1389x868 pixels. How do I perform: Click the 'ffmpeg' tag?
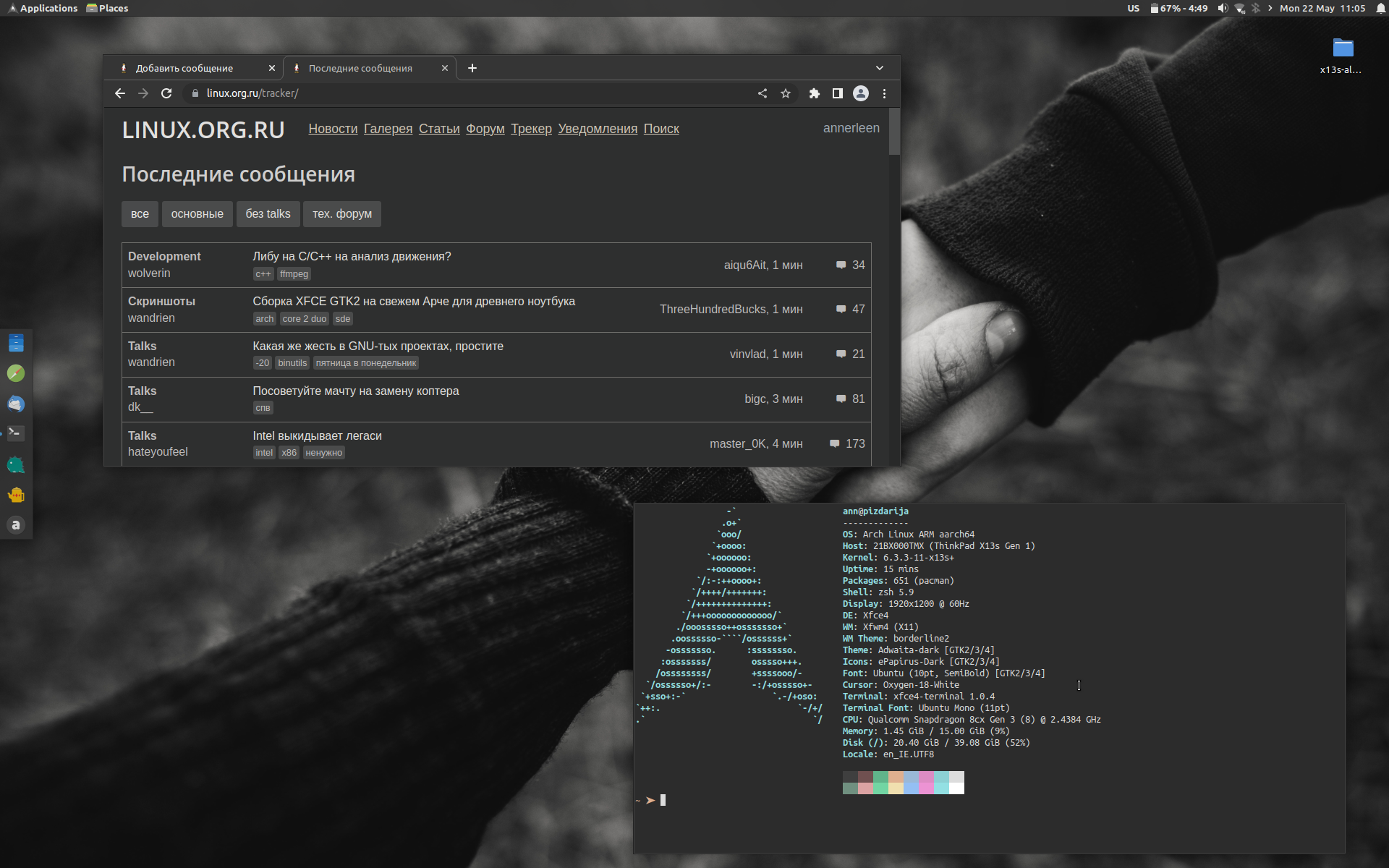(x=294, y=274)
